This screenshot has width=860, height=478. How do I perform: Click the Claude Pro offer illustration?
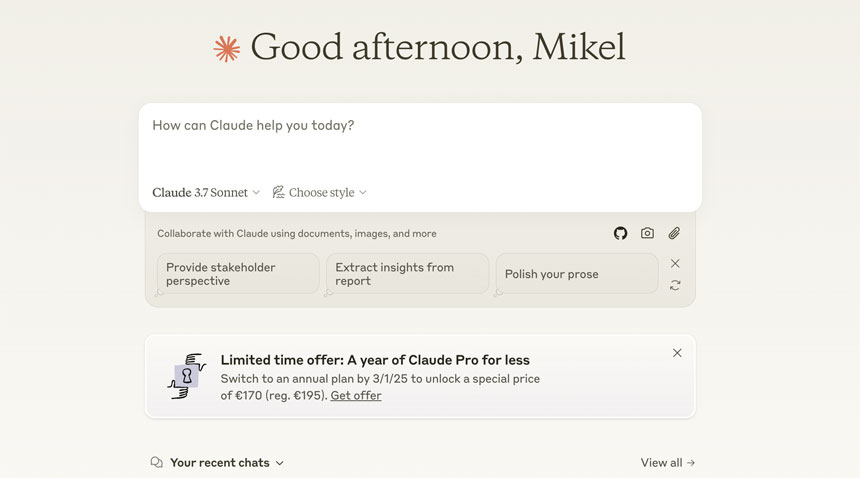click(x=187, y=376)
